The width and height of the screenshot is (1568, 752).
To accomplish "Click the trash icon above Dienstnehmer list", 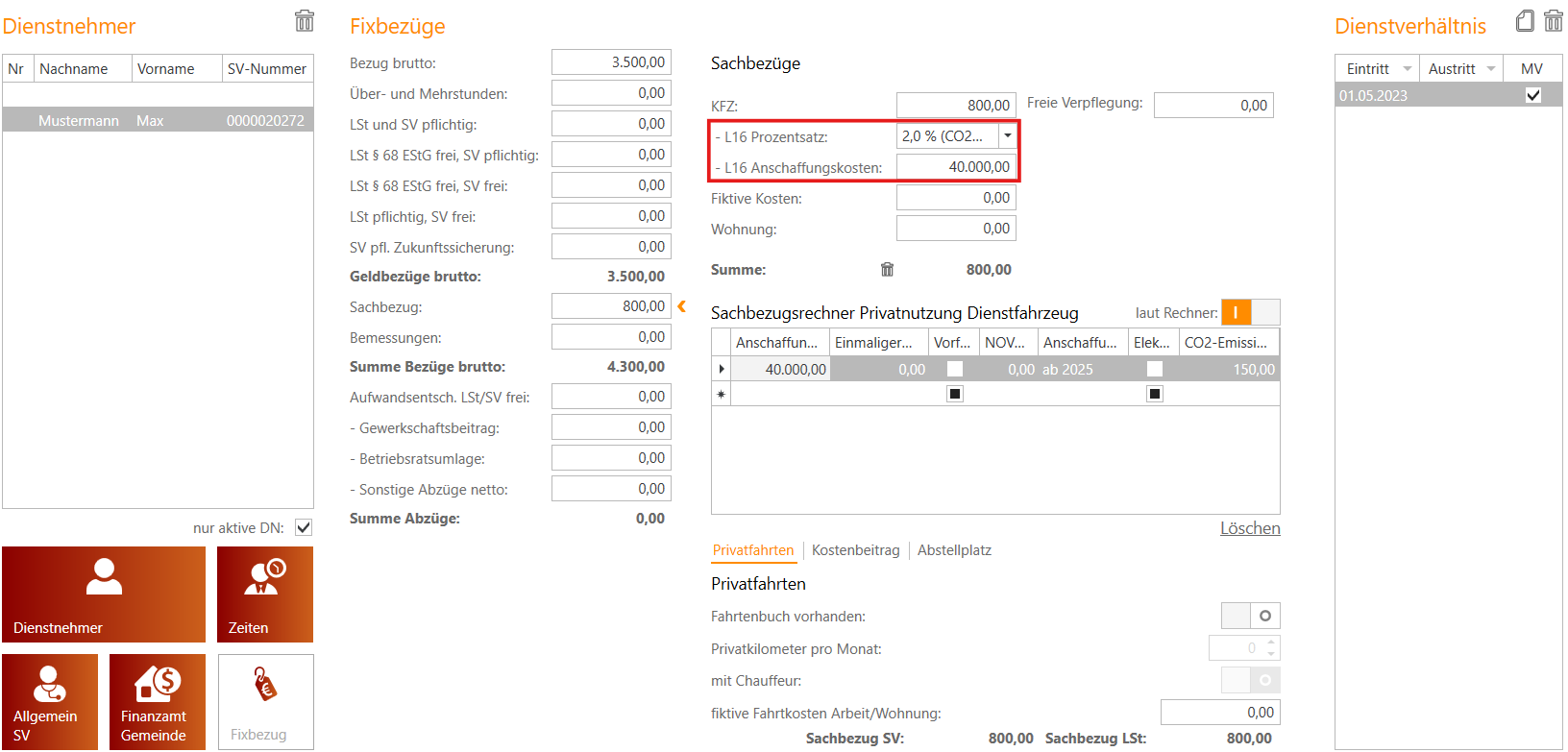I will pos(304,20).
